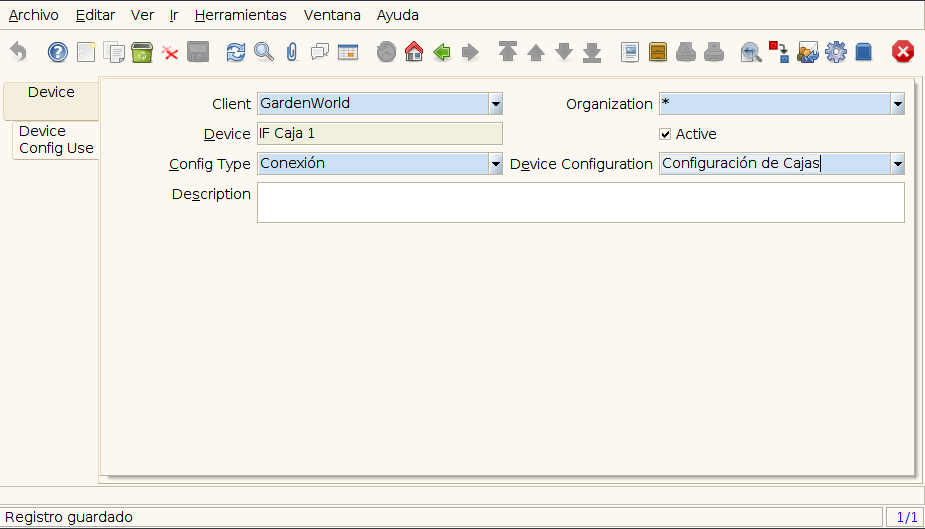Click the Device name field IF Caja 1
This screenshot has width=925, height=529.
tap(380, 134)
